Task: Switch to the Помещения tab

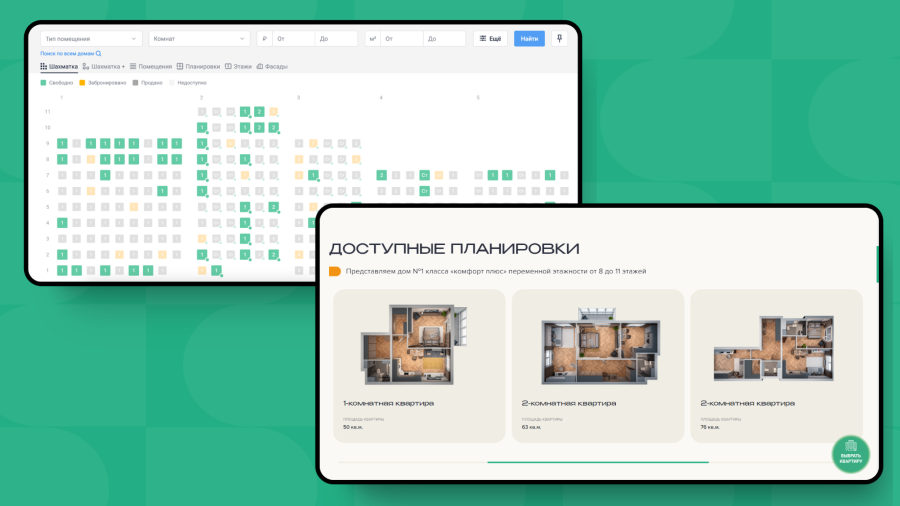Action: (151, 67)
